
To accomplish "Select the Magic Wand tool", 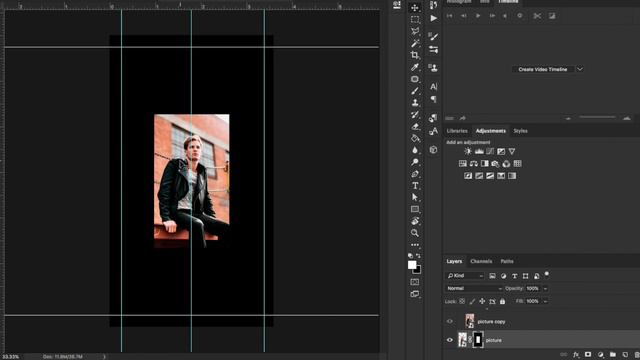I will coord(415,43).
